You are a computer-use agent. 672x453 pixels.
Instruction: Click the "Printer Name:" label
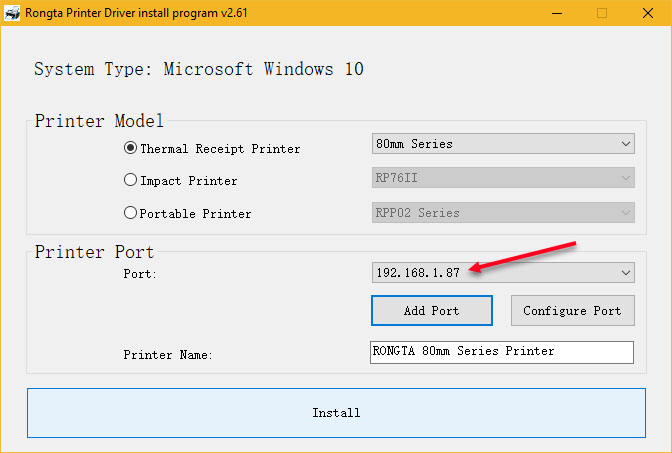click(x=168, y=355)
